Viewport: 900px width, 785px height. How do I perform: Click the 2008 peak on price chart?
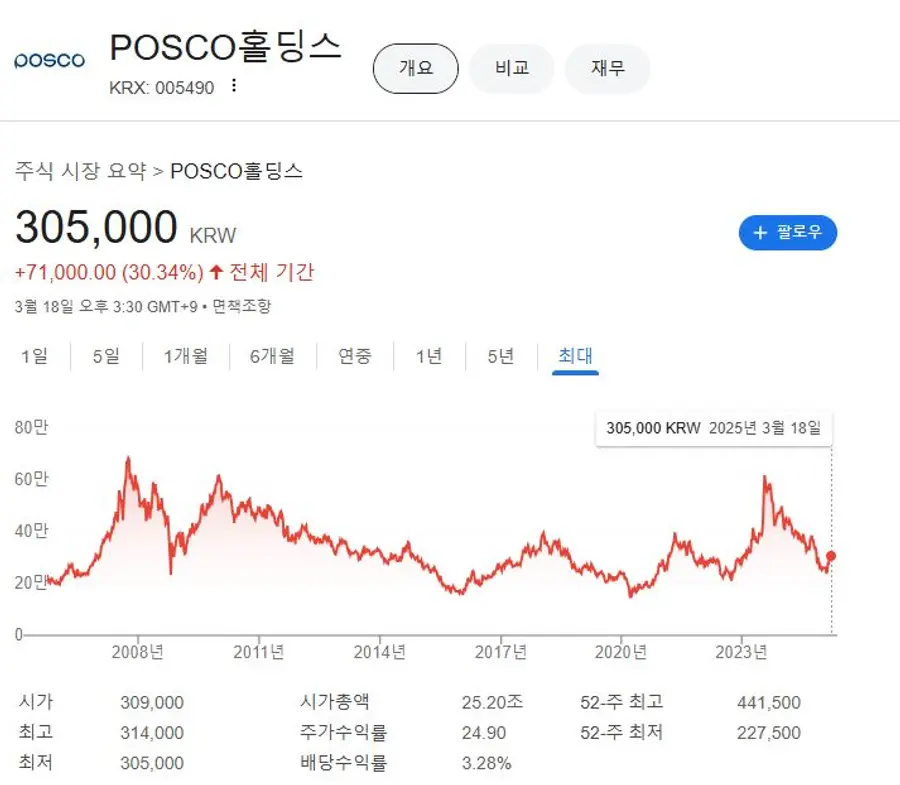pyautogui.click(x=127, y=458)
